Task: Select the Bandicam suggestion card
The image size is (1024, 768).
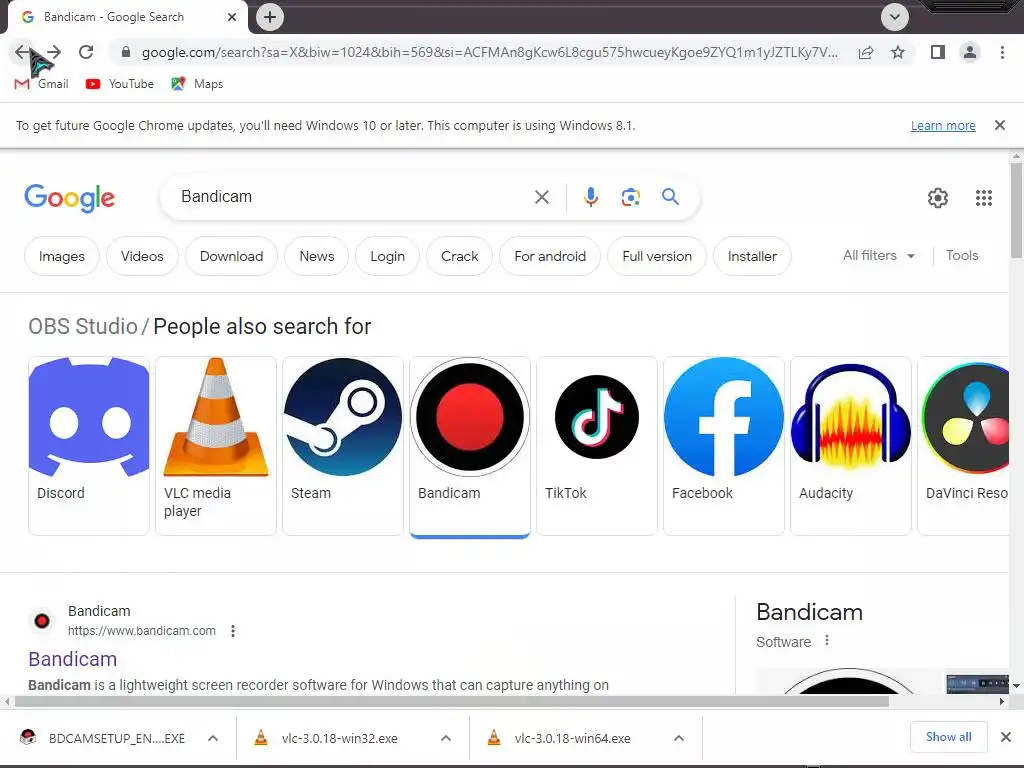Action: 470,447
